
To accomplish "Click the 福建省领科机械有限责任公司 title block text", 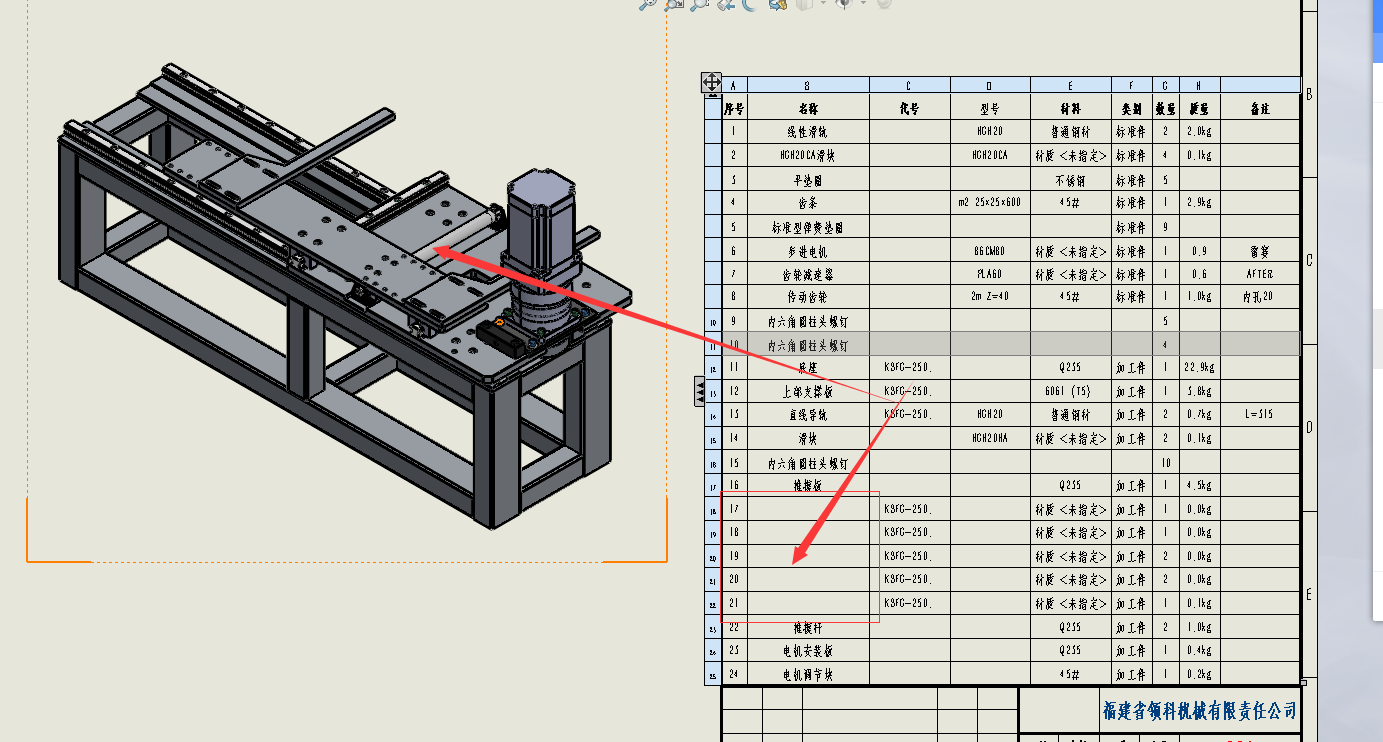I will coord(1199,711).
